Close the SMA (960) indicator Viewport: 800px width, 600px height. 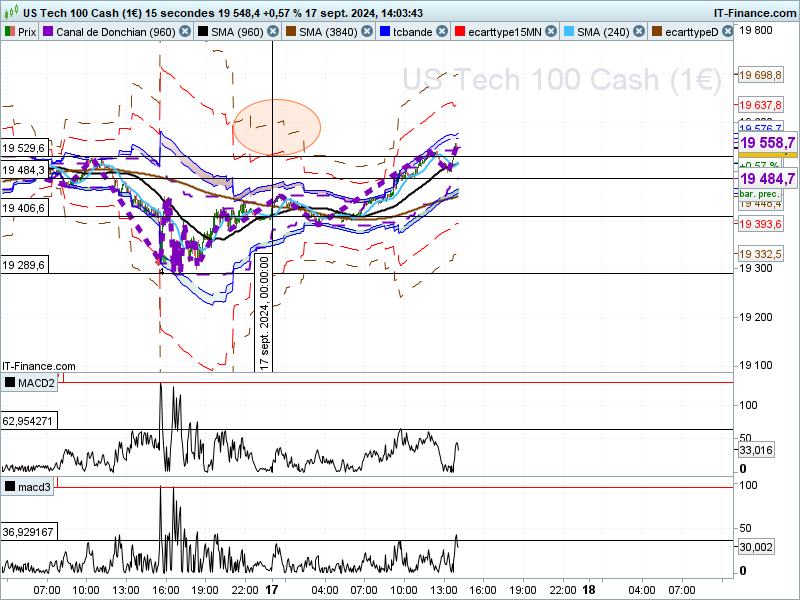pos(273,32)
